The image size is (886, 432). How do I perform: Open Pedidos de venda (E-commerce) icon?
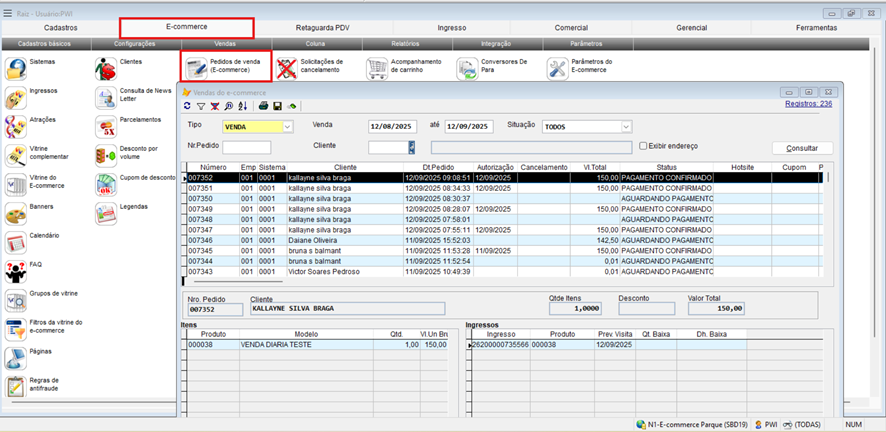(x=196, y=67)
